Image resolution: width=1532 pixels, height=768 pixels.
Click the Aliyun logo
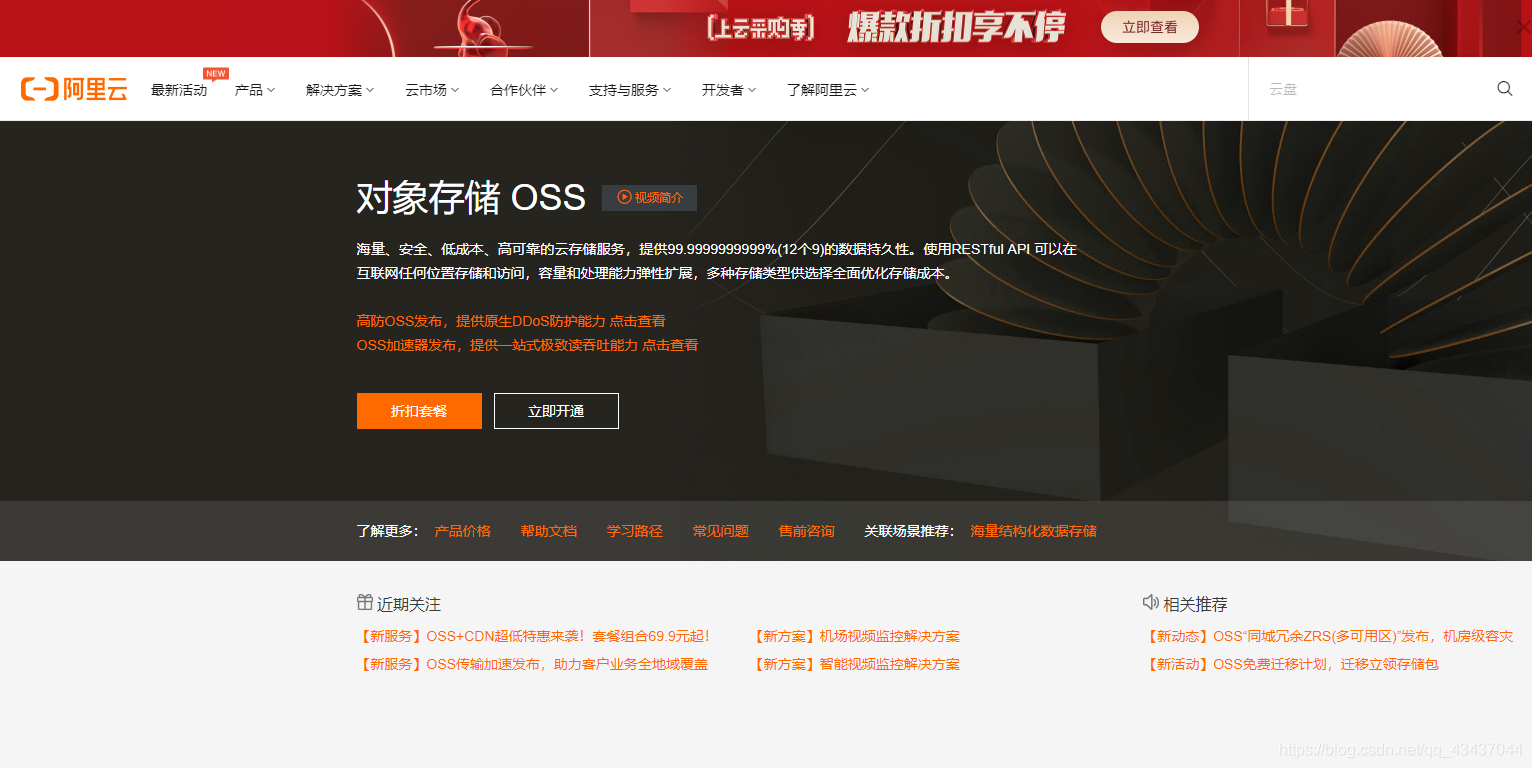(74, 89)
